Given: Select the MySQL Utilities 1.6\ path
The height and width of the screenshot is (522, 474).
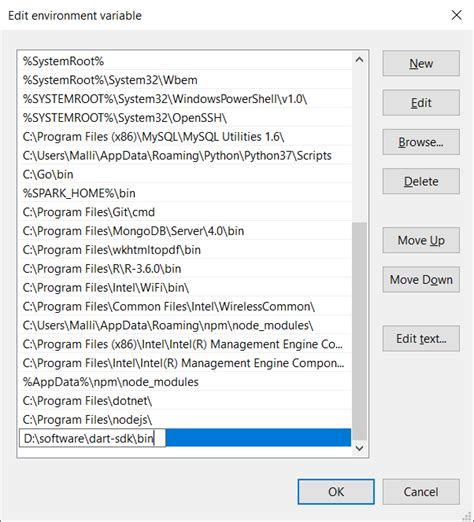Looking at the screenshot, I should 185,137.
